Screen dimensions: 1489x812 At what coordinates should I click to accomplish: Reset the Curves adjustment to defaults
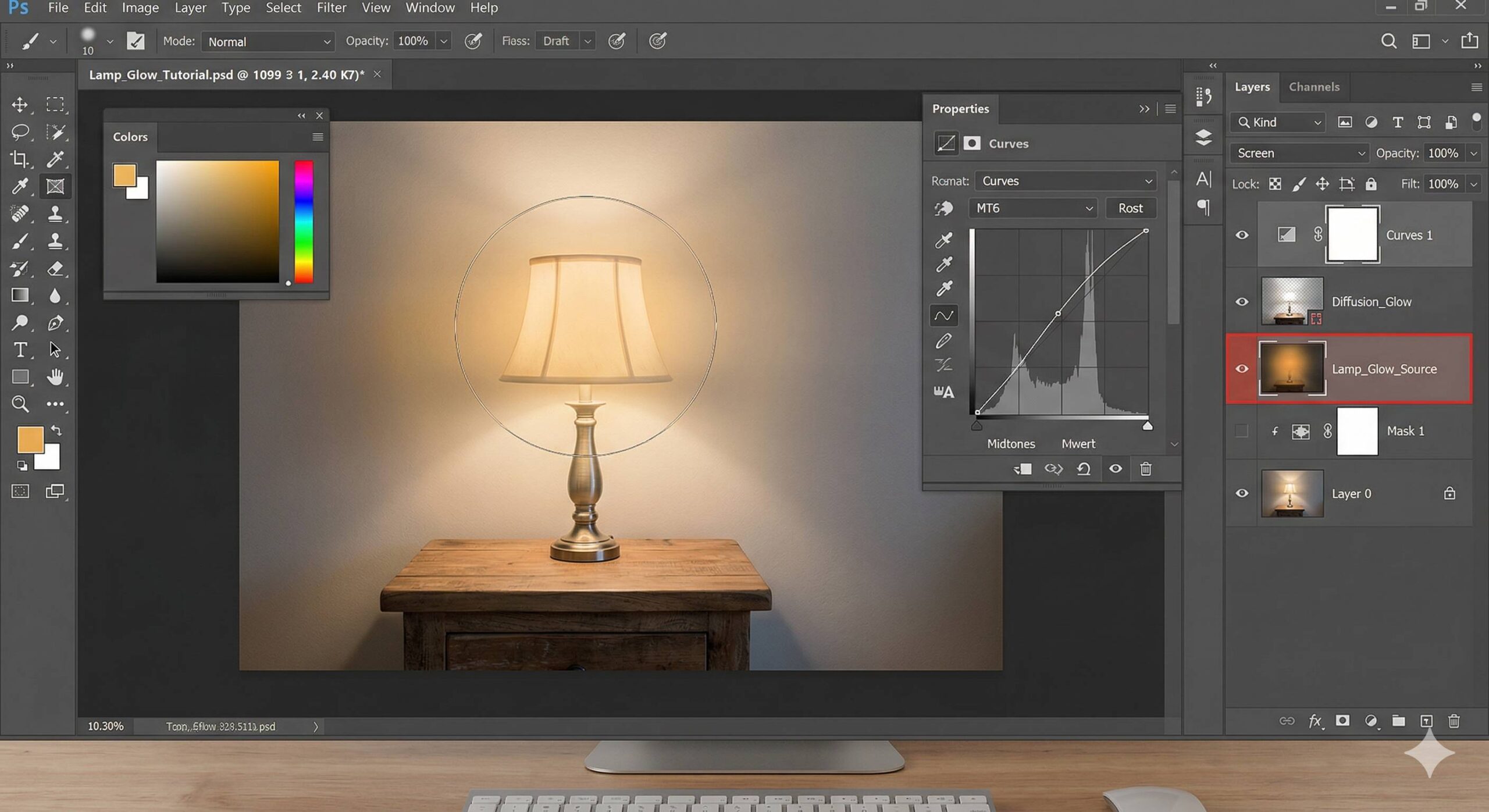click(1084, 469)
